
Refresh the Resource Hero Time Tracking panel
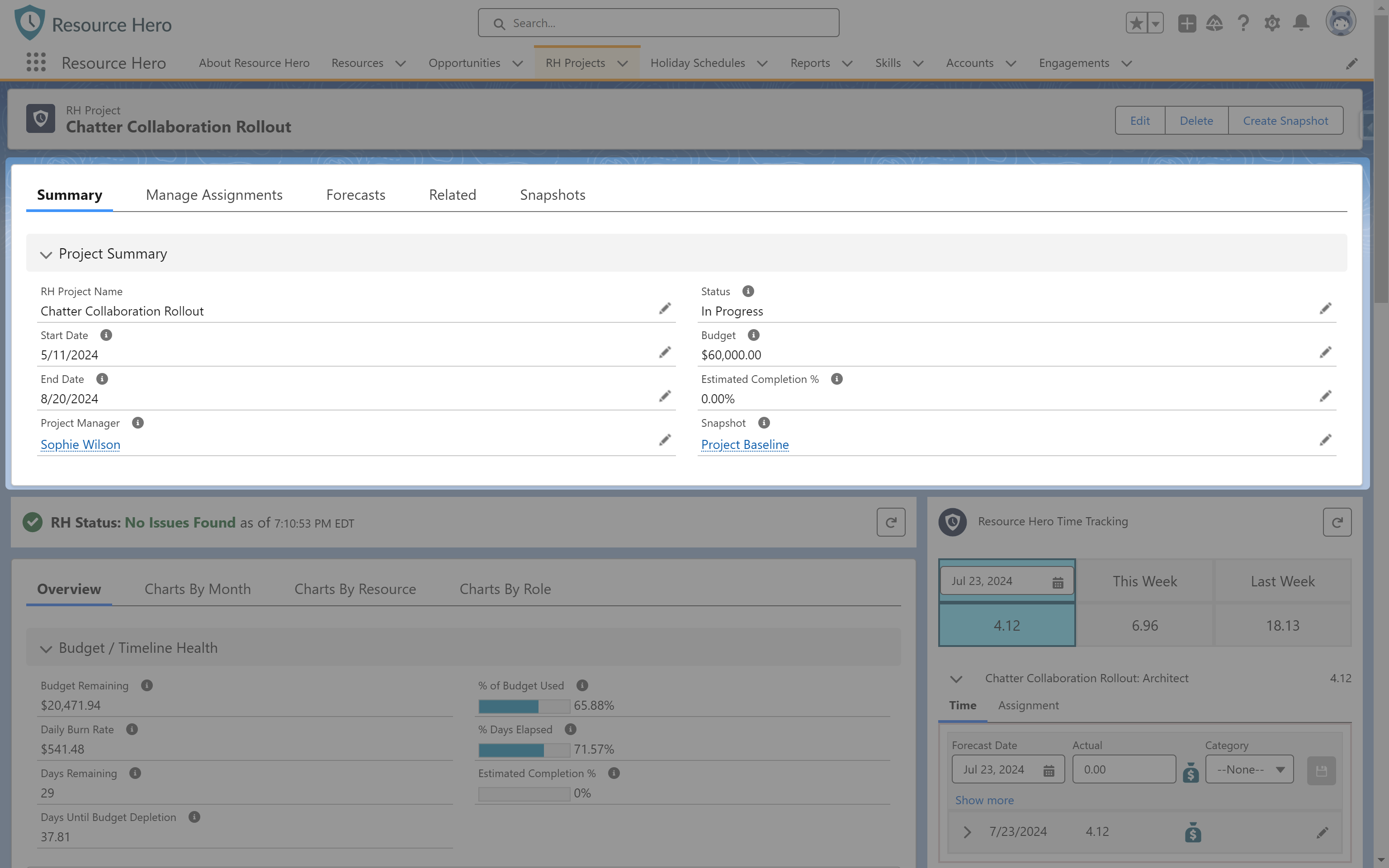1337,523
